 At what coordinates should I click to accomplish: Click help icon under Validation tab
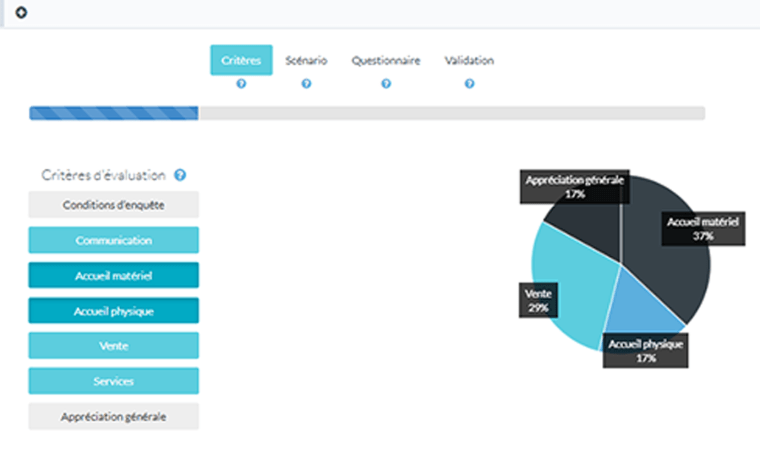click(x=469, y=84)
